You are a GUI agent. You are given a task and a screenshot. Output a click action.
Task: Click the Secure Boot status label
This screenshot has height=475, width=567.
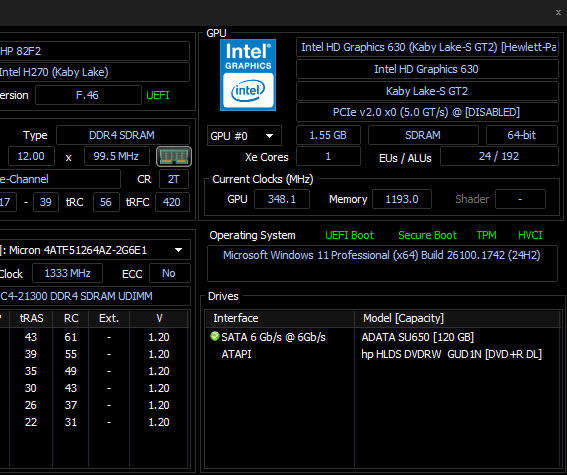pyautogui.click(x=427, y=235)
